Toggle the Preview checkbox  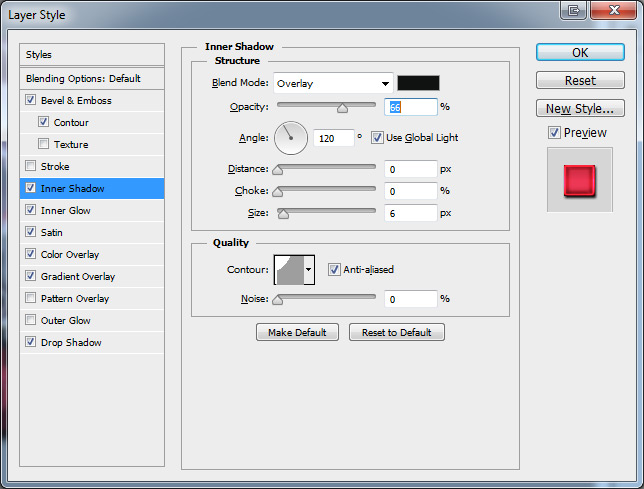(x=554, y=132)
